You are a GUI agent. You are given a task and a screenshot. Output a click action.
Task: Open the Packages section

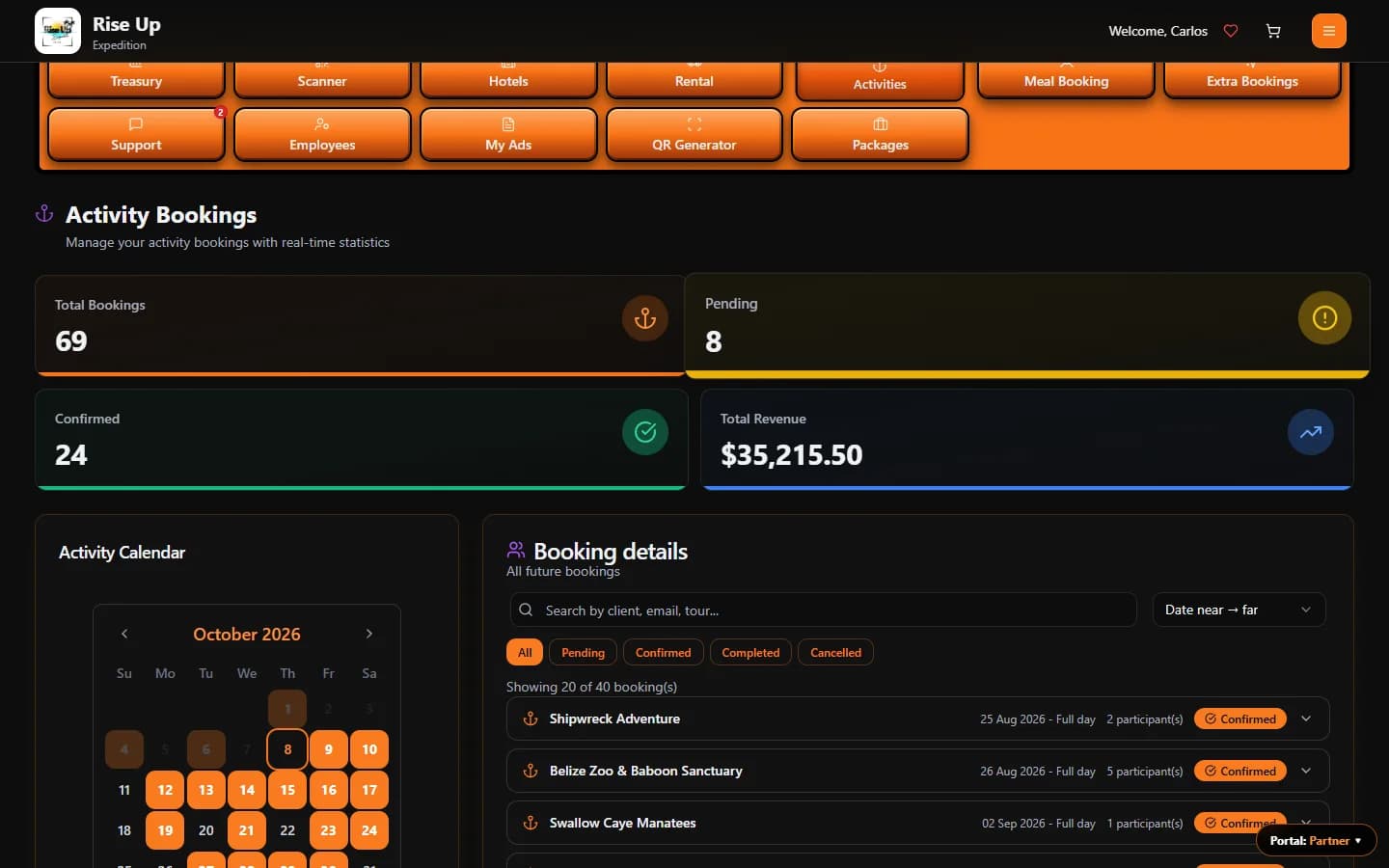pyautogui.click(x=881, y=134)
